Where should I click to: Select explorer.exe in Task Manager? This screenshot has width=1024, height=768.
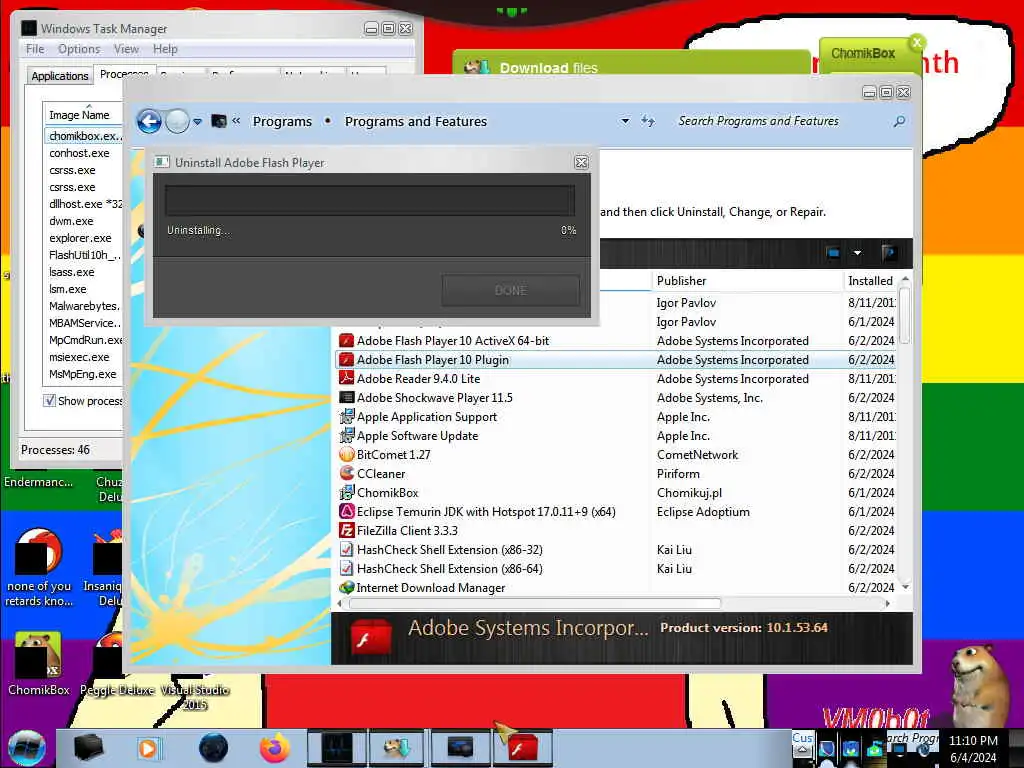click(80, 238)
